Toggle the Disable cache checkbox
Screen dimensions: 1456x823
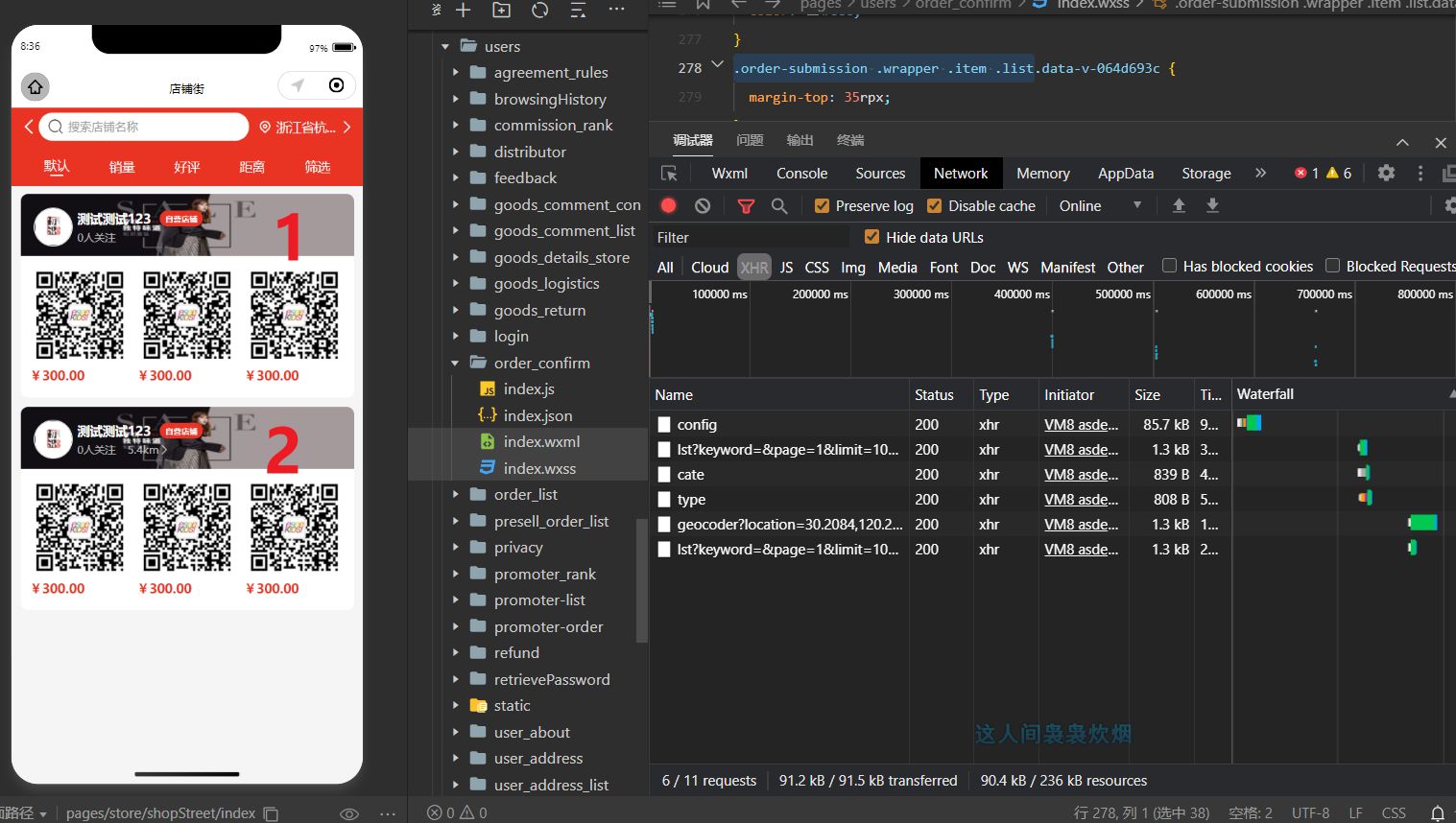[934, 205]
